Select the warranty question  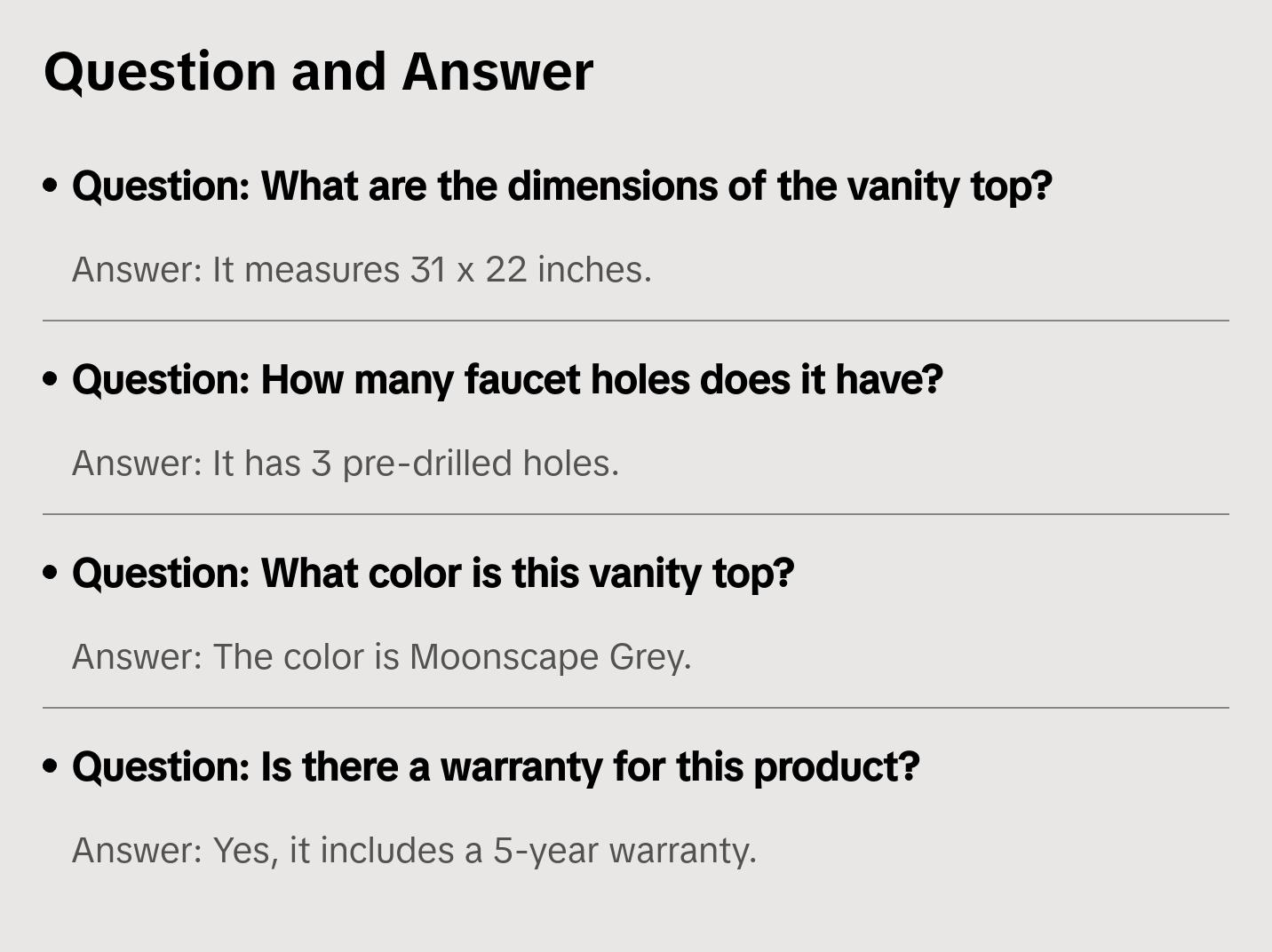coord(496,767)
